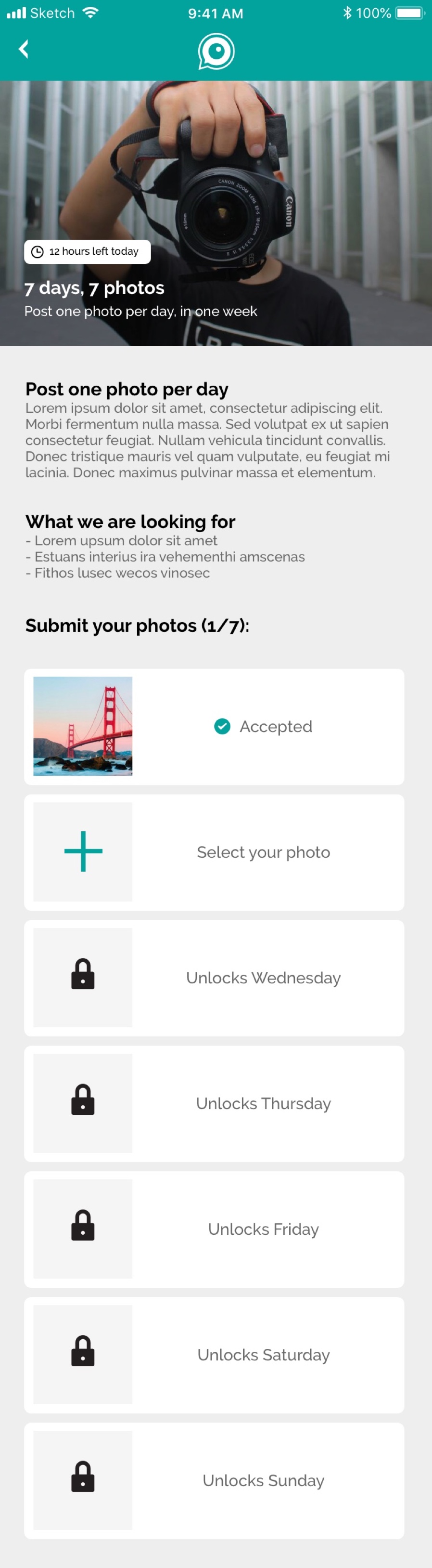Click Select your photo label

264,852
